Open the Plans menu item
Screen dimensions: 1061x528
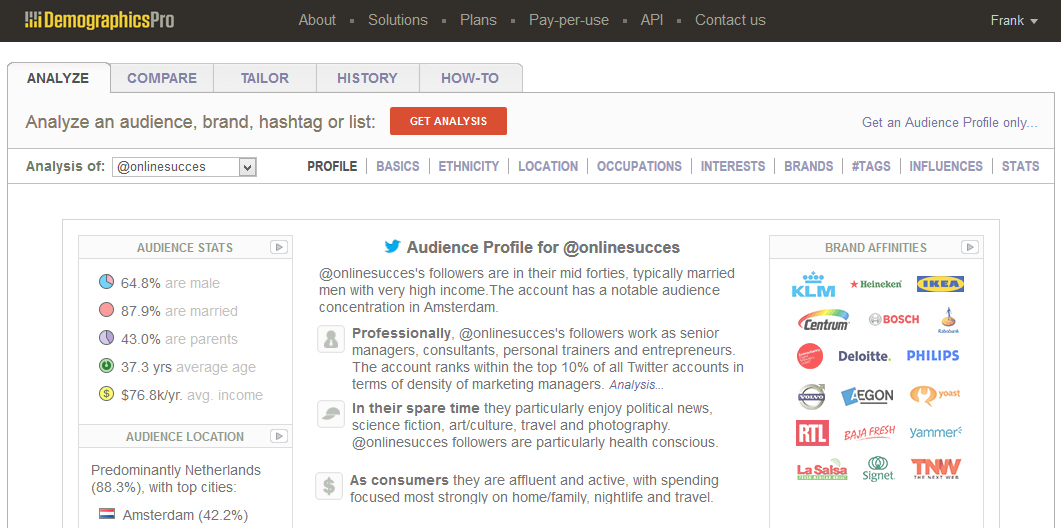(x=478, y=20)
